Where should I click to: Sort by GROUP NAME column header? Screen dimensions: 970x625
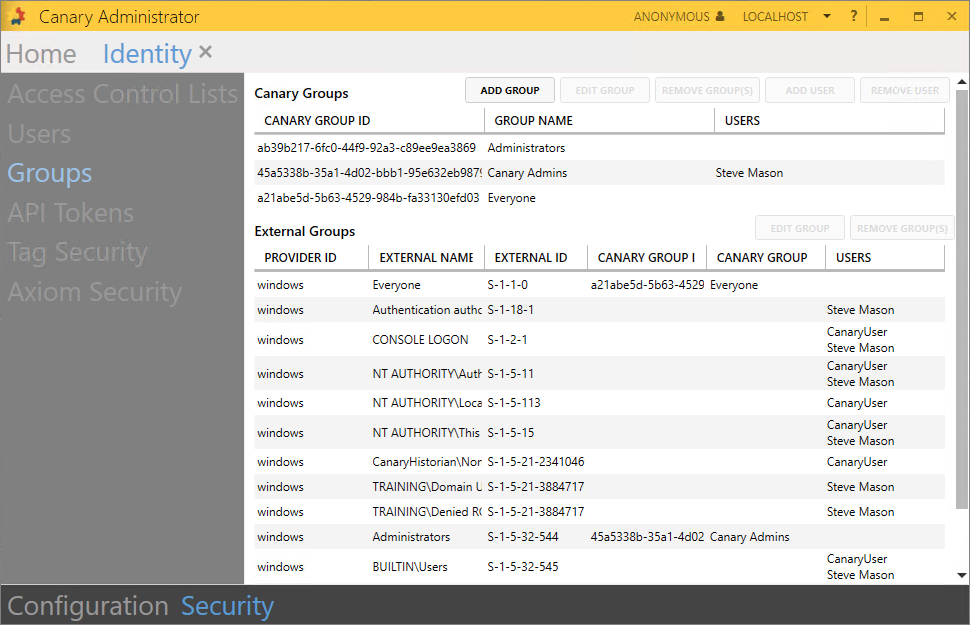coord(599,121)
